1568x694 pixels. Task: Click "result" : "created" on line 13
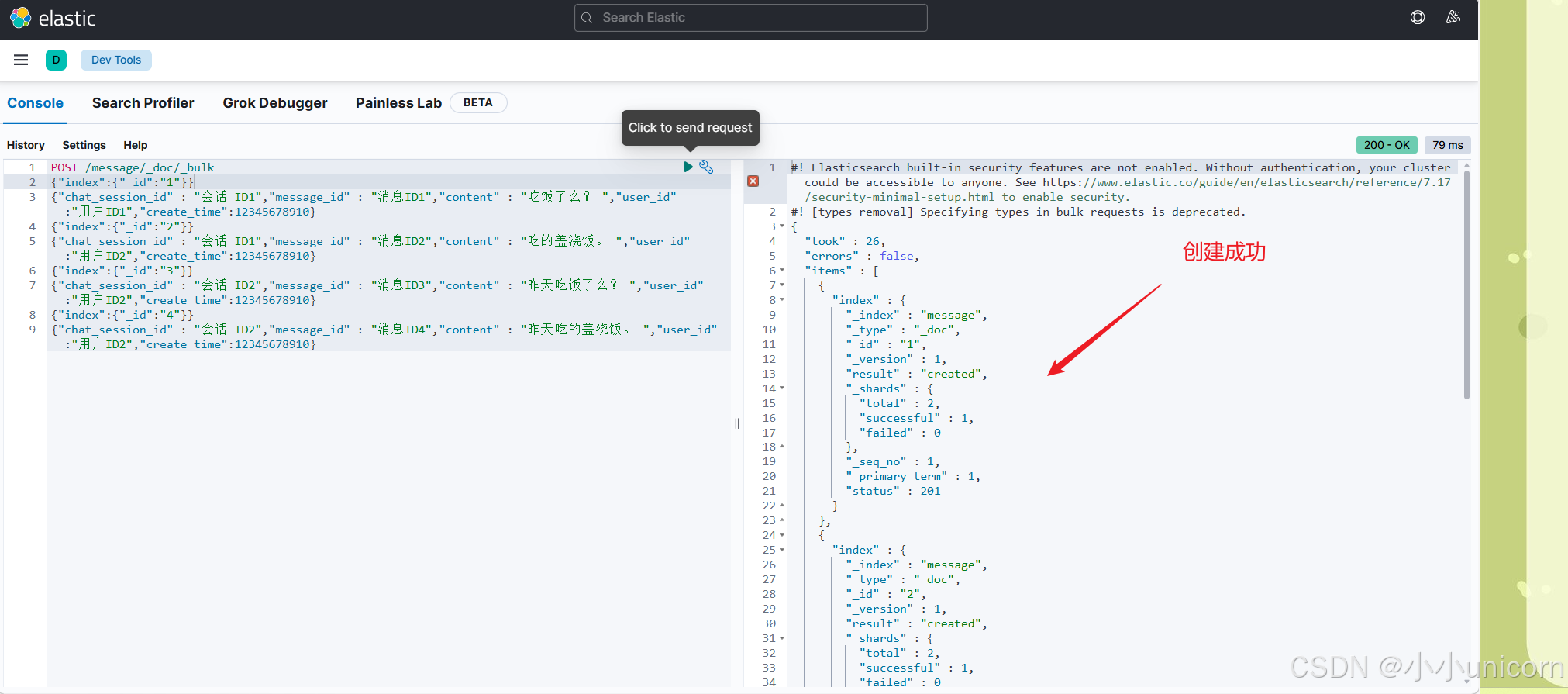point(916,374)
